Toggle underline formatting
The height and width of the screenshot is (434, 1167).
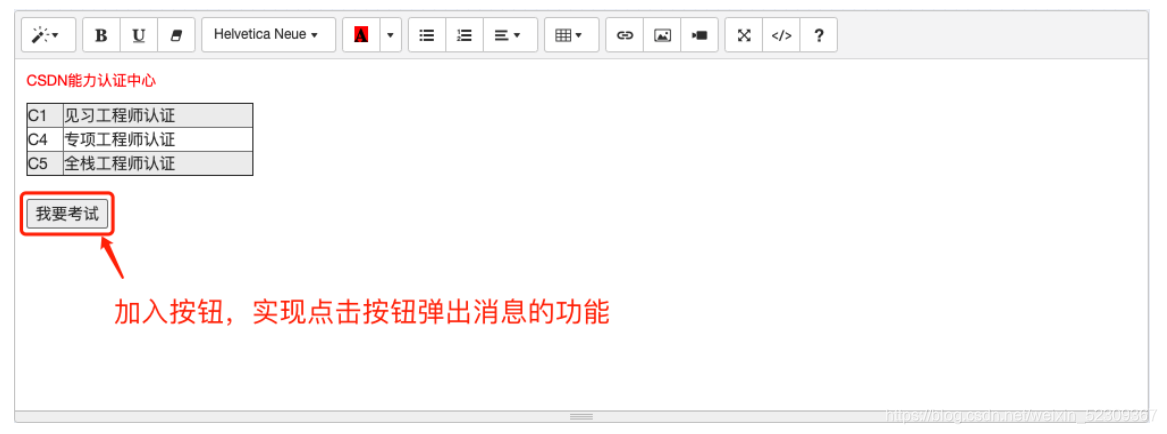(x=139, y=35)
